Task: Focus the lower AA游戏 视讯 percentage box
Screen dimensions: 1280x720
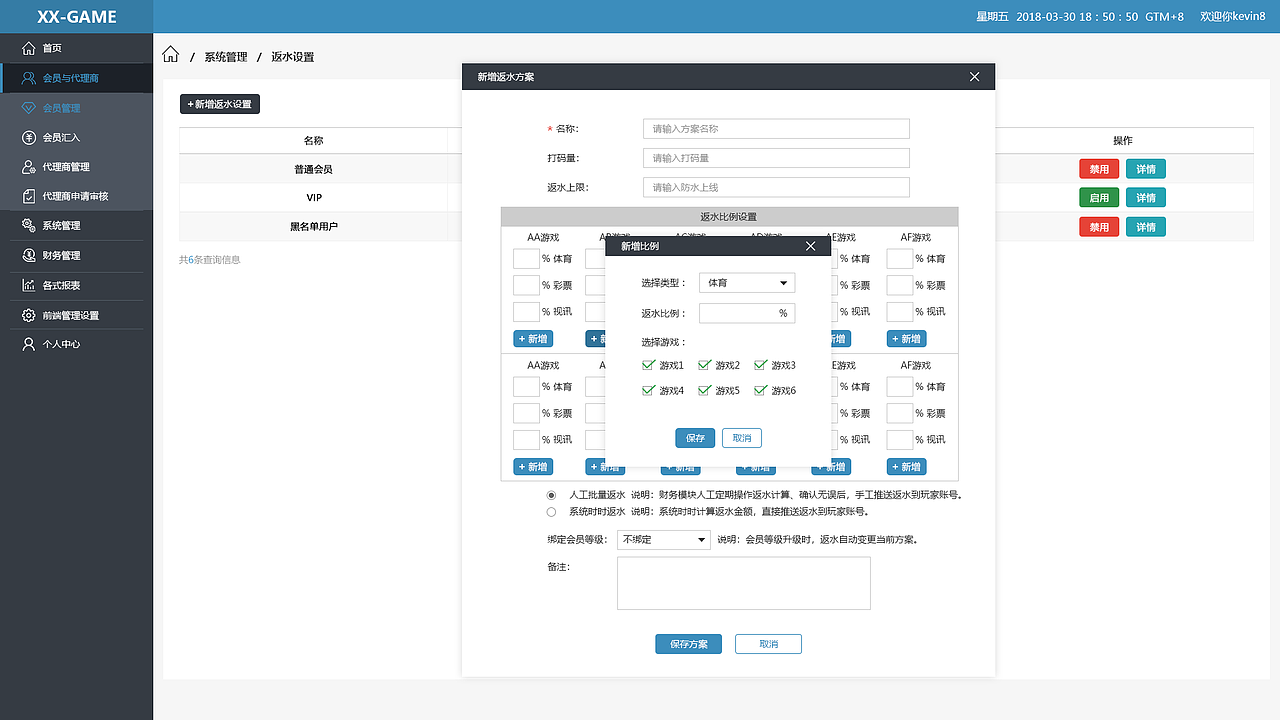Action: click(x=526, y=440)
